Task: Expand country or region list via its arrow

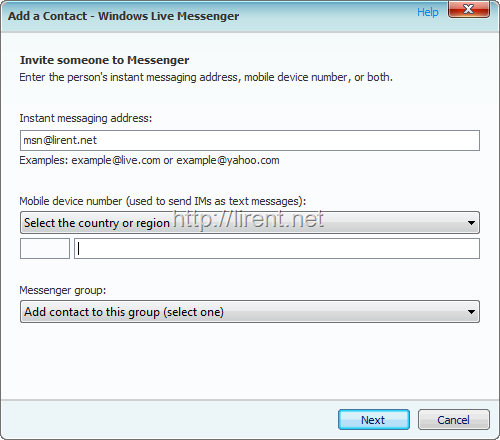Action: pyautogui.click(x=471, y=223)
